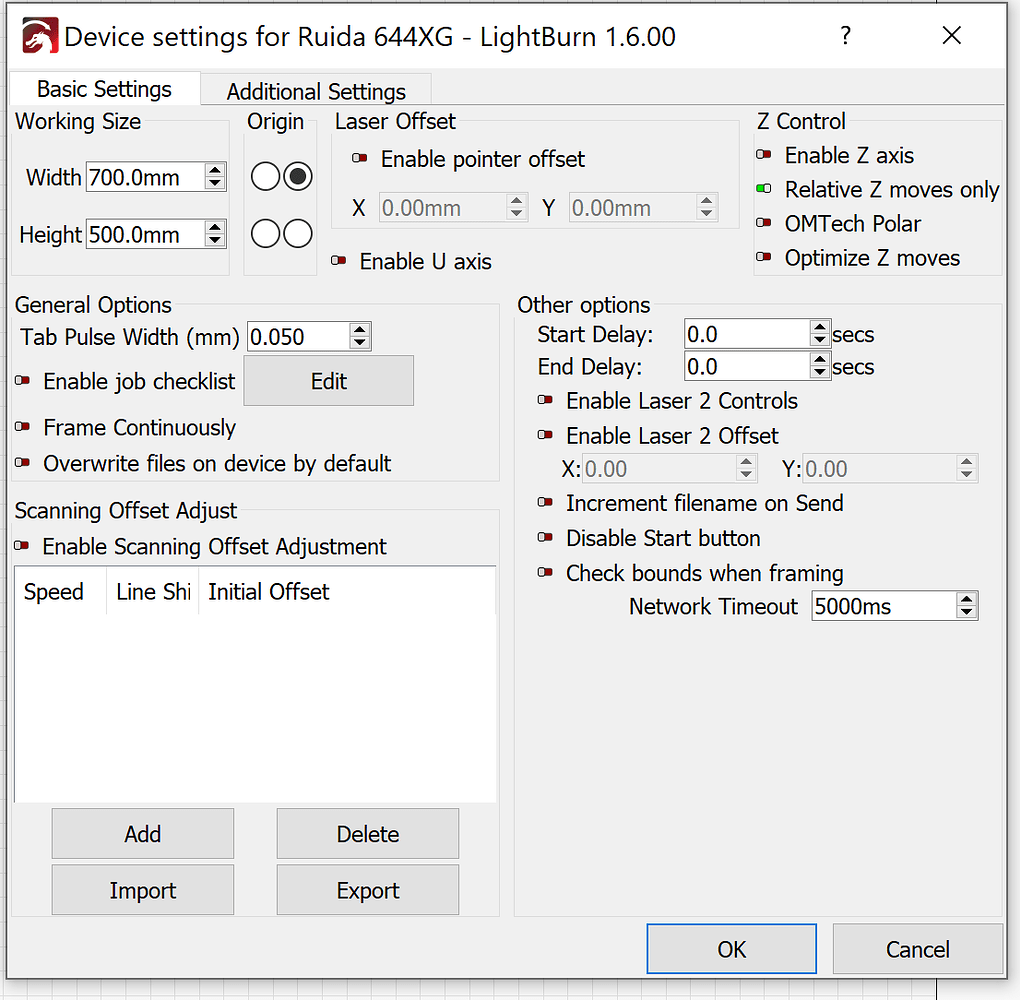Enable pointer offset for Laser Offset
This screenshot has width=1020, height=1000.
click(x=360, y=159)
